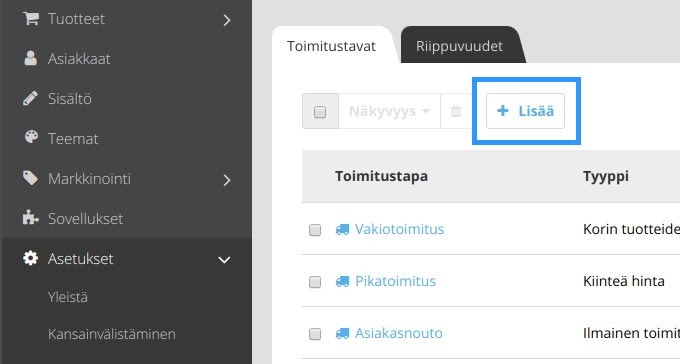Click the puzzle piece icon beside Sovellukset
The height and width of the screenshot is (364, 680).
[30, 217]
